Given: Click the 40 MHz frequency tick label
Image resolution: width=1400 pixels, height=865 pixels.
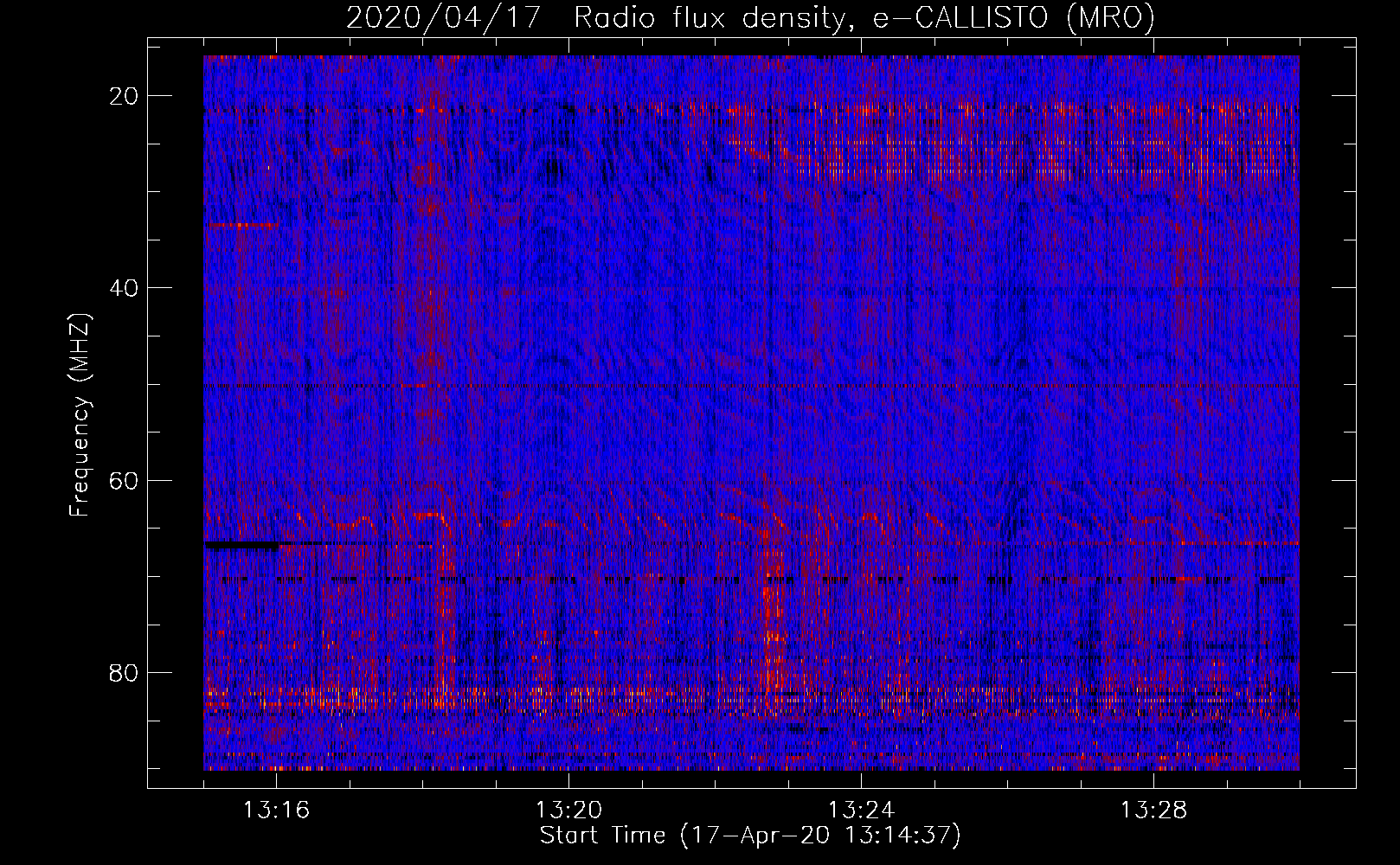Looking at the screenshot, I should 125,288.
